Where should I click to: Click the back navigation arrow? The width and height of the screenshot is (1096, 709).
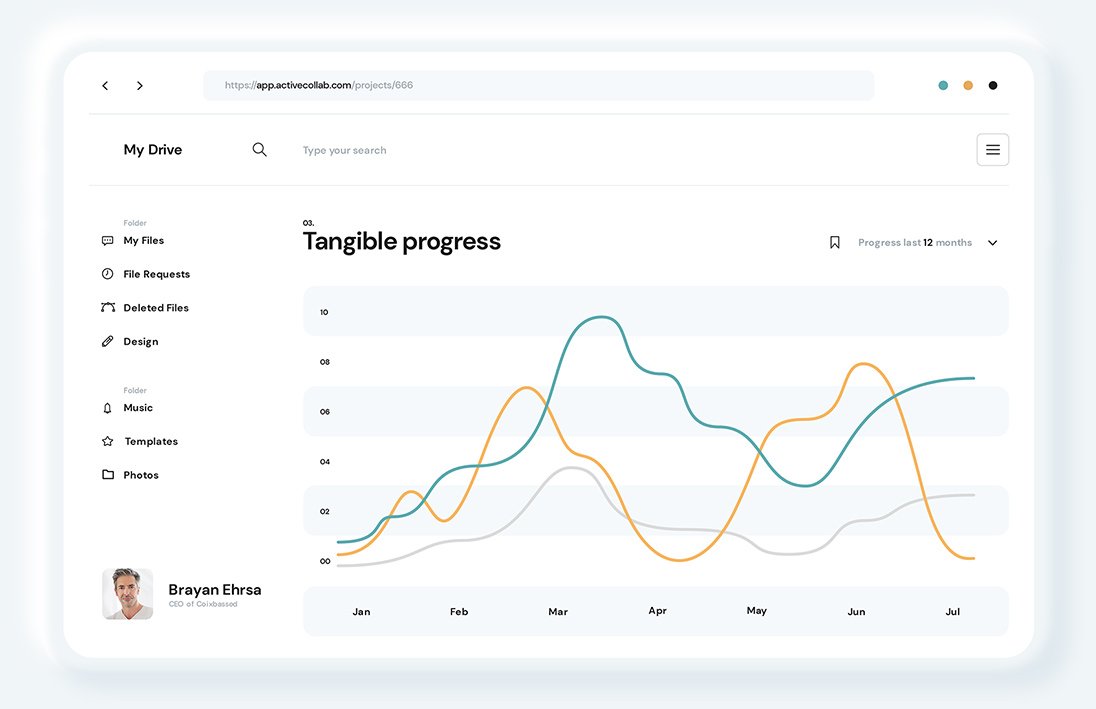point(105,86)
